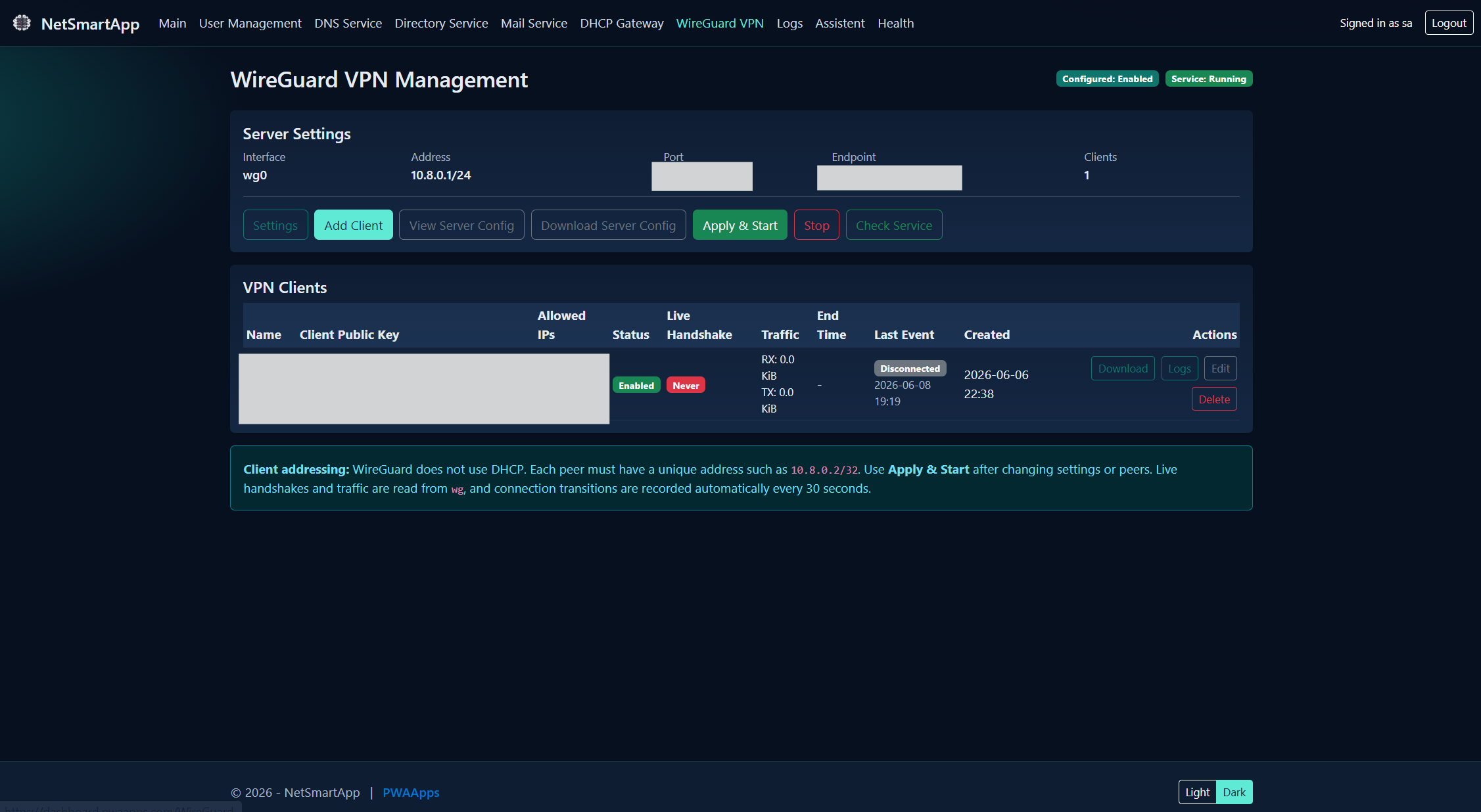Click Apply & Start button
Image resolution: width=1481 pixels, height=812 pixels.
coord(740,225)
